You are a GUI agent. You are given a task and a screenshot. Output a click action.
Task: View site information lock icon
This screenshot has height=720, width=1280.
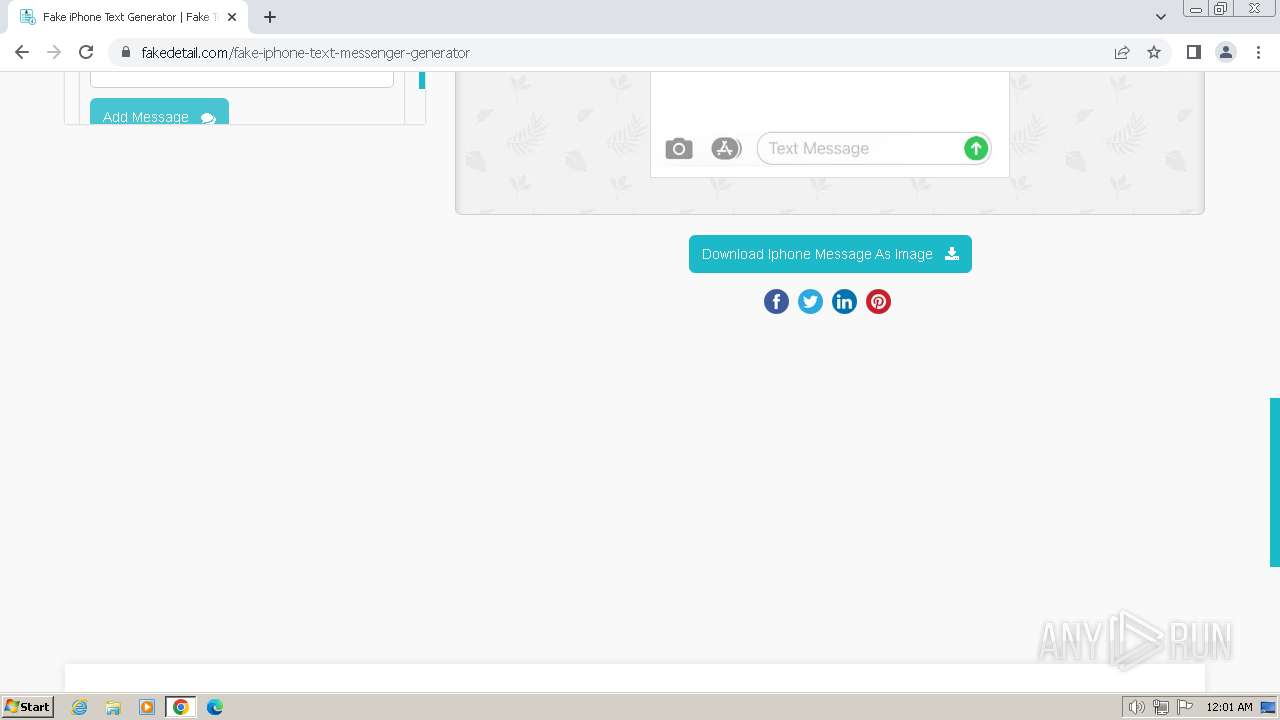pyautogui.click(x=125, y=52)
